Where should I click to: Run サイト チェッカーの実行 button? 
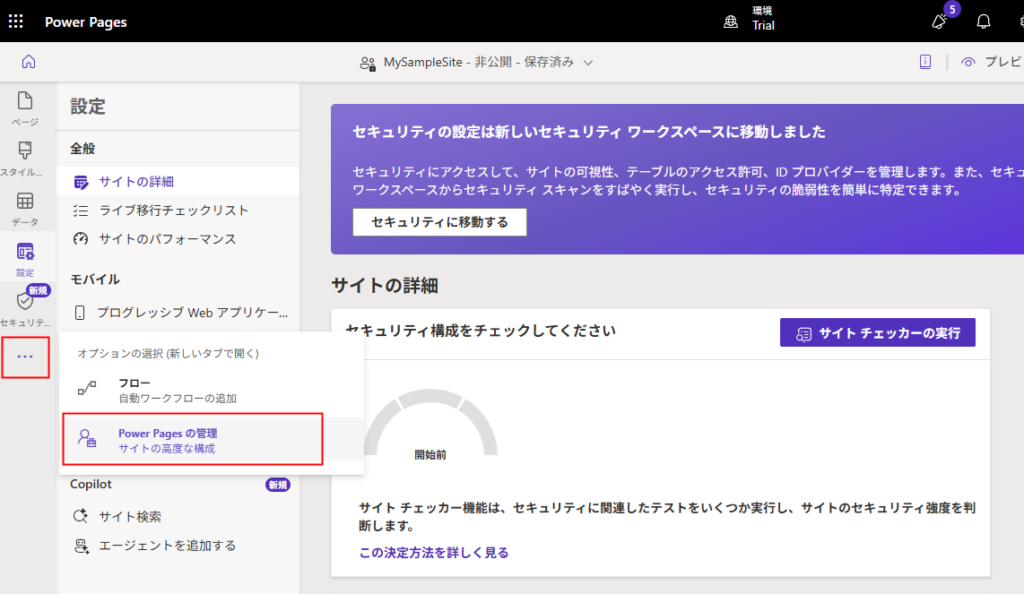[877, 333]
